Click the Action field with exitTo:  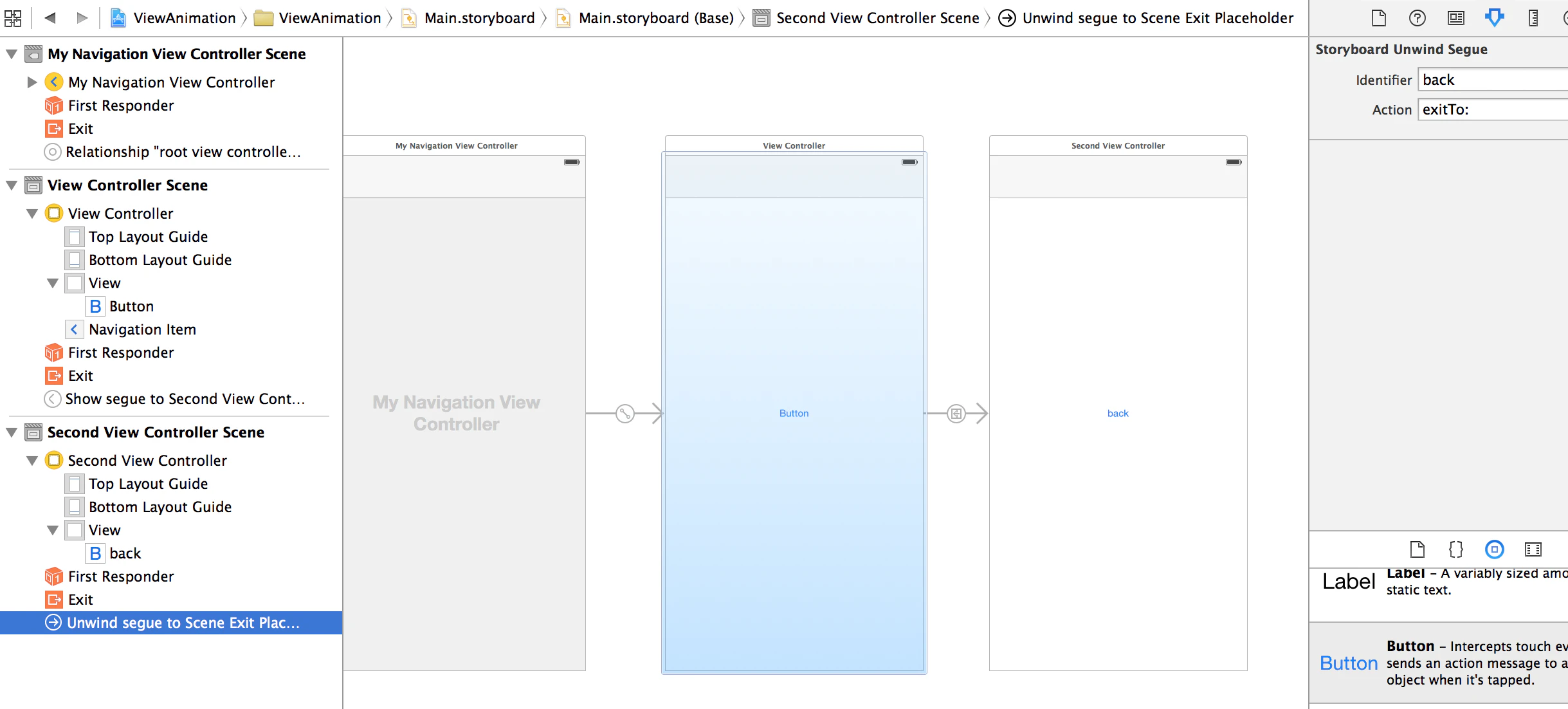(1493, 109)
